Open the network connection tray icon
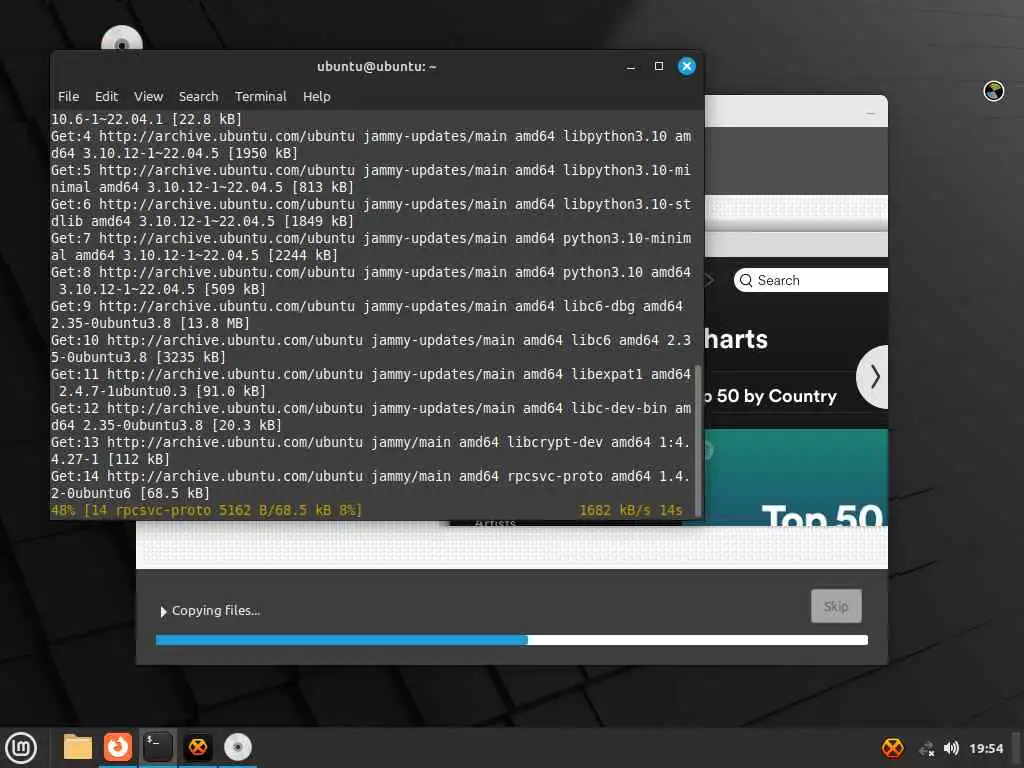Viewport: 1024px width, 768px height. click(926, 748)
